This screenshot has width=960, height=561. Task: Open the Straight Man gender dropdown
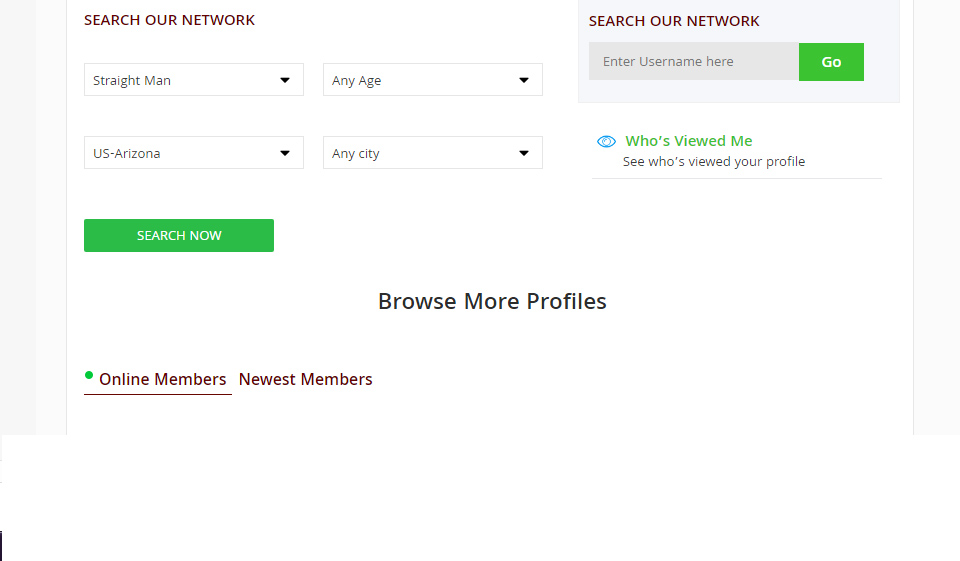(180, 80)
